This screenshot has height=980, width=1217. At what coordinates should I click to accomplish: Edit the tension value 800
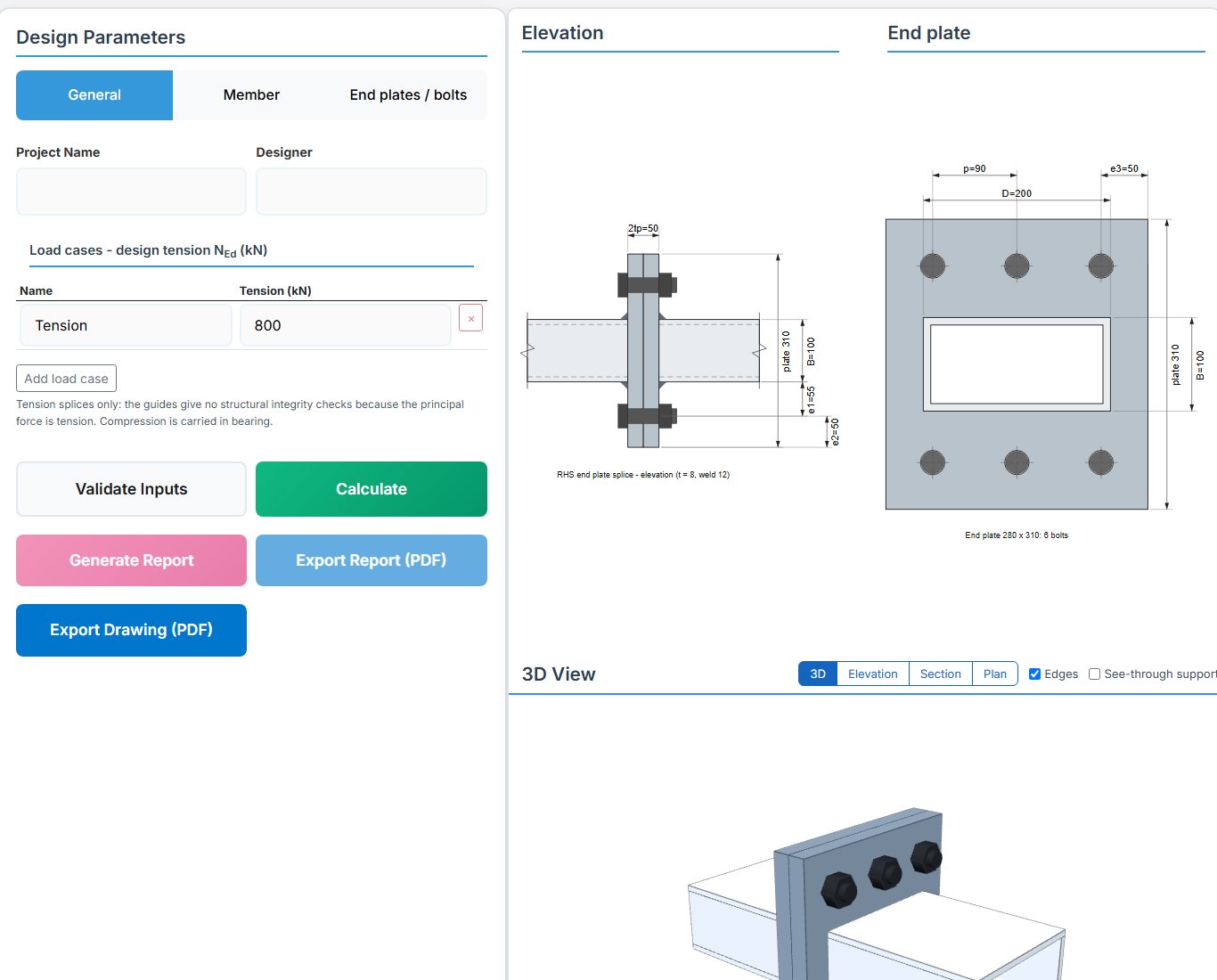(x=346, y=325)
